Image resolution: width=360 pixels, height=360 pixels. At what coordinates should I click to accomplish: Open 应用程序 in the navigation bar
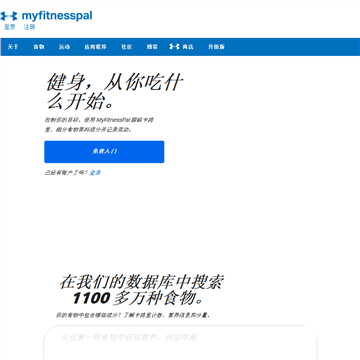pyautogui.click(x=95, y=47)
